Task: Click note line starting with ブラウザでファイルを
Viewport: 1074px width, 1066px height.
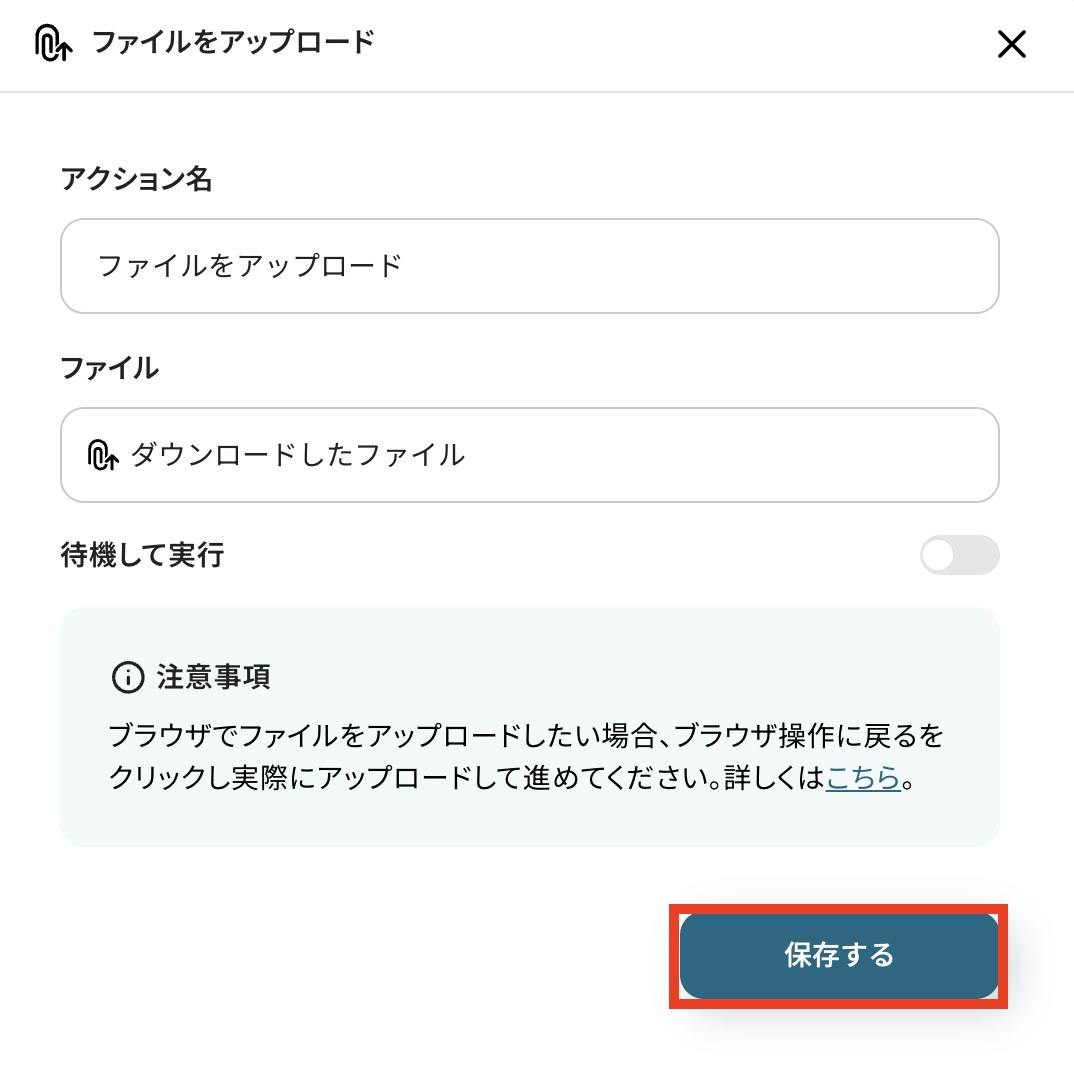Action: point(525,737)
